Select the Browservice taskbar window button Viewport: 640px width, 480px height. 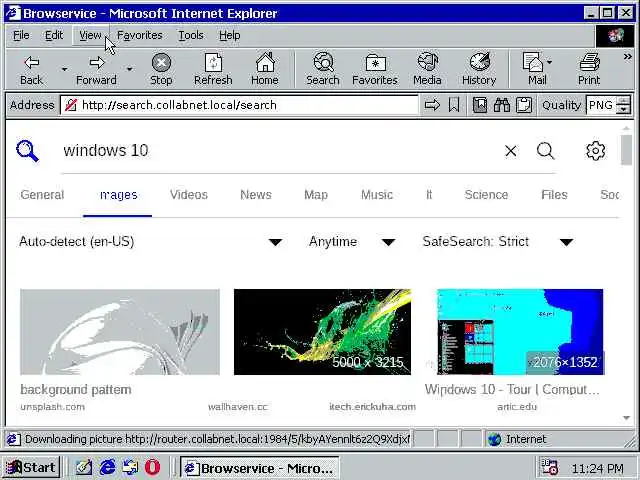tap(259, 468)
